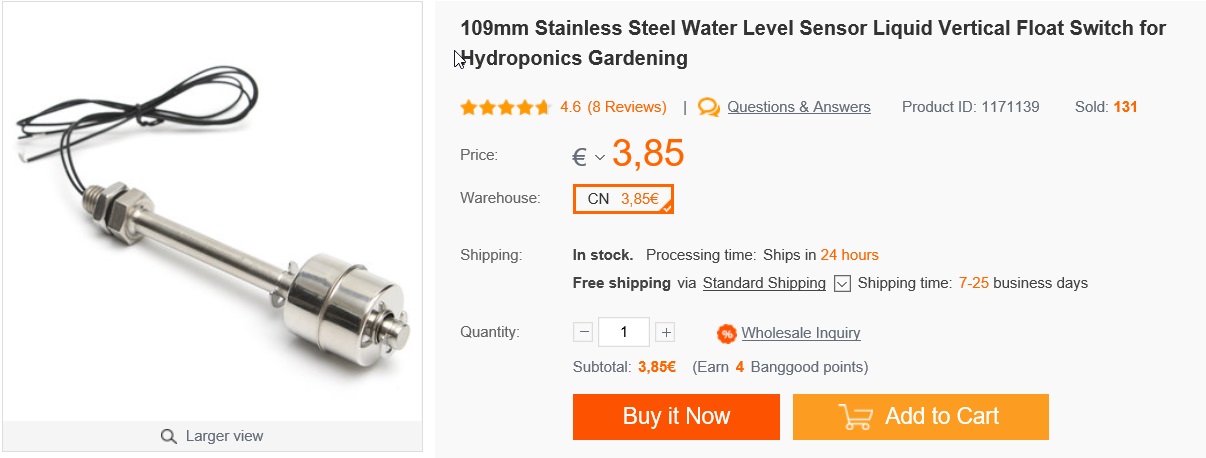Open the euro currency dropdown arrow
Viewport: 1206px width, 458px height.
600,157
